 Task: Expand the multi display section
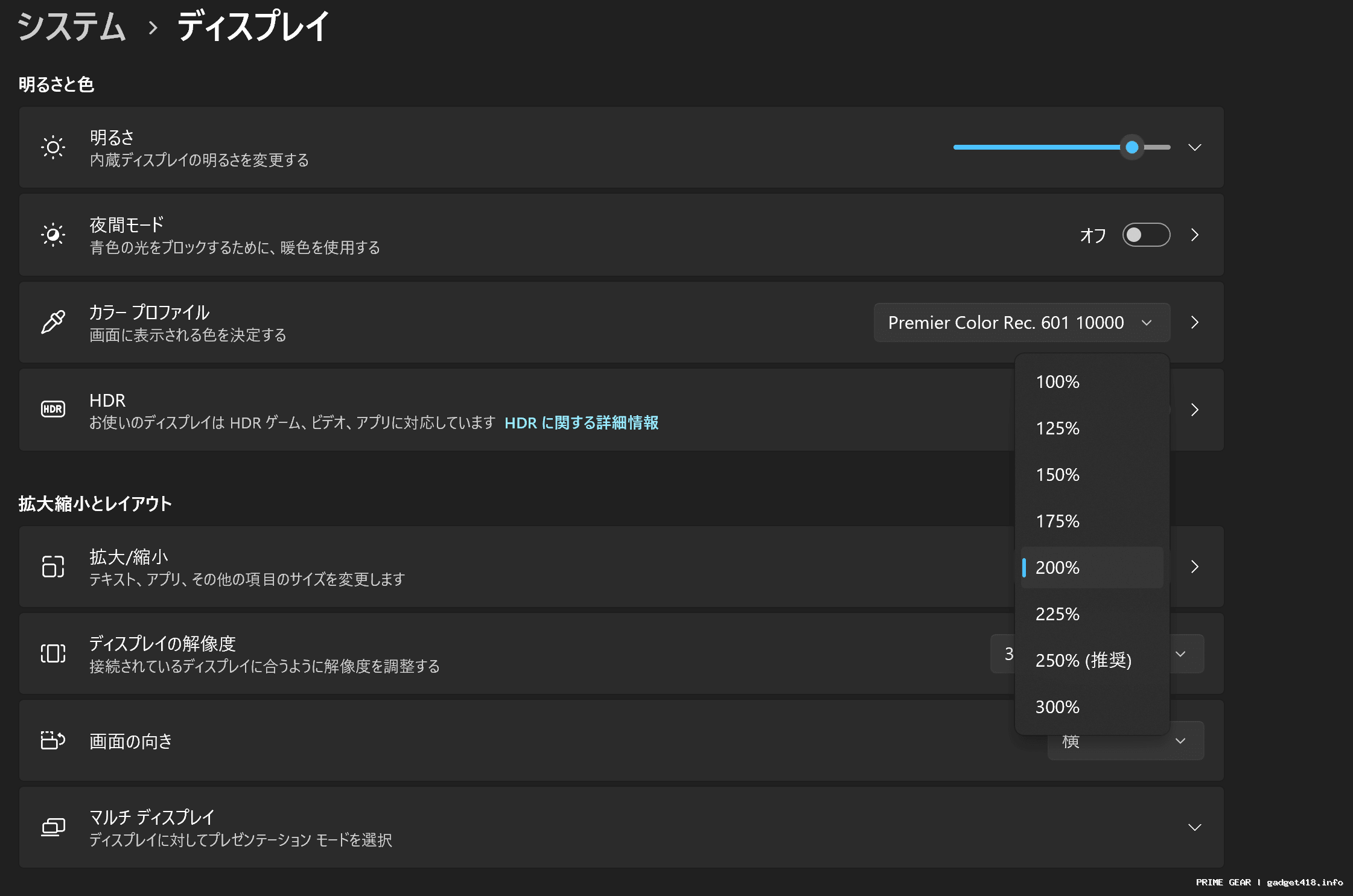[x=1194, y=827]
